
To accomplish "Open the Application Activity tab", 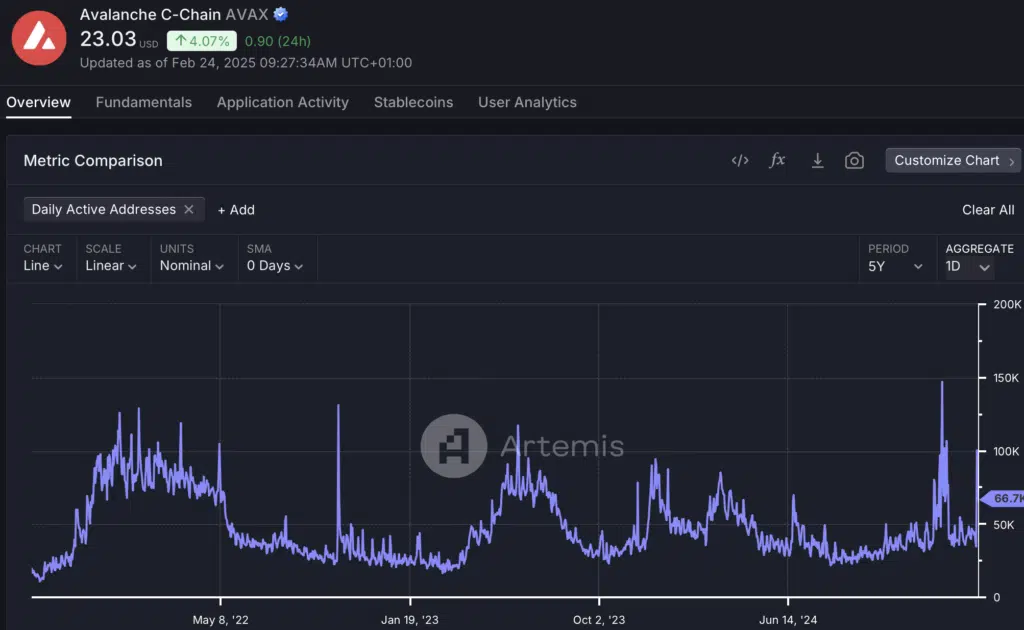I will click(x=283, y=102).
